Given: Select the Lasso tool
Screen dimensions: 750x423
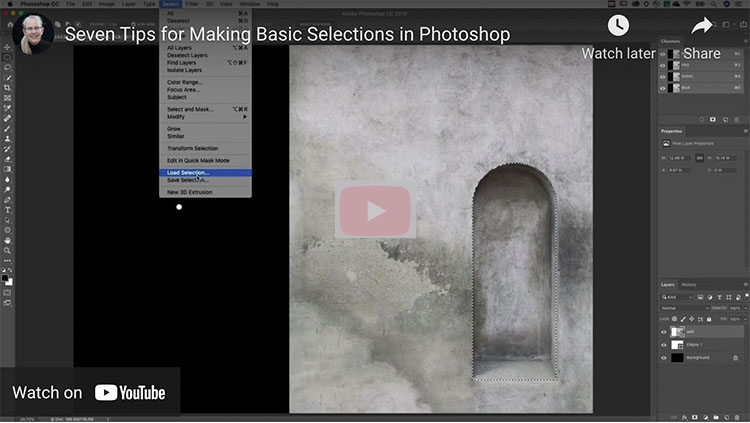Looking at the screenshot, I should [7, 67].
